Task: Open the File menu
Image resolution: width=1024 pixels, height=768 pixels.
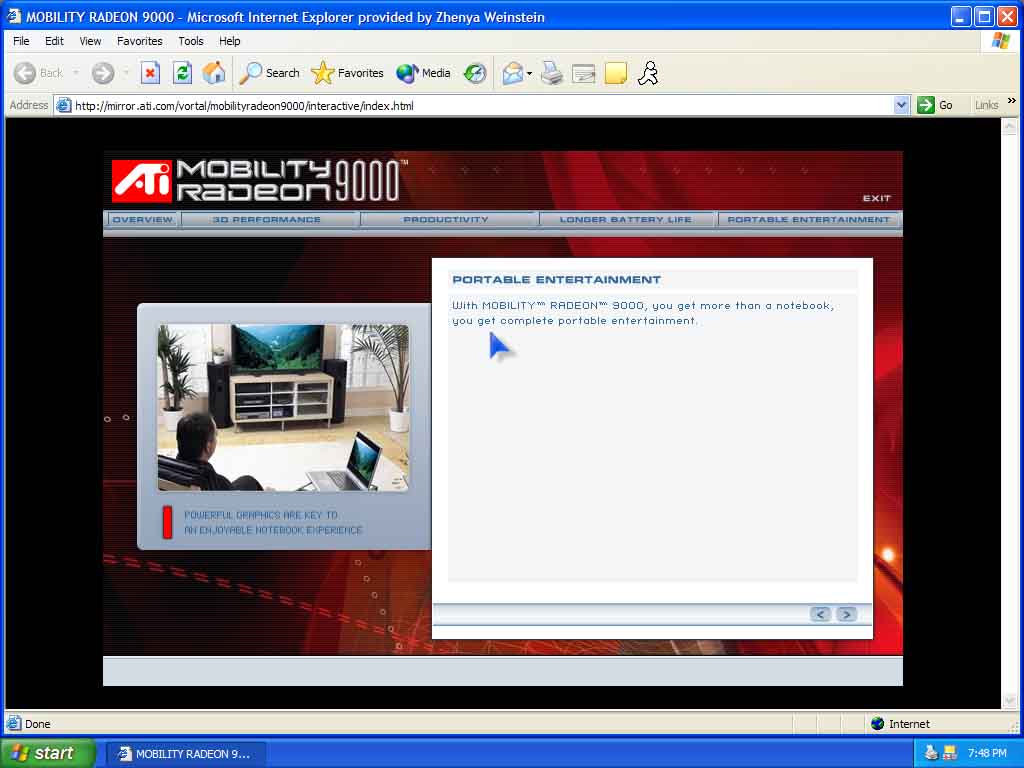Action: (21, 40)
